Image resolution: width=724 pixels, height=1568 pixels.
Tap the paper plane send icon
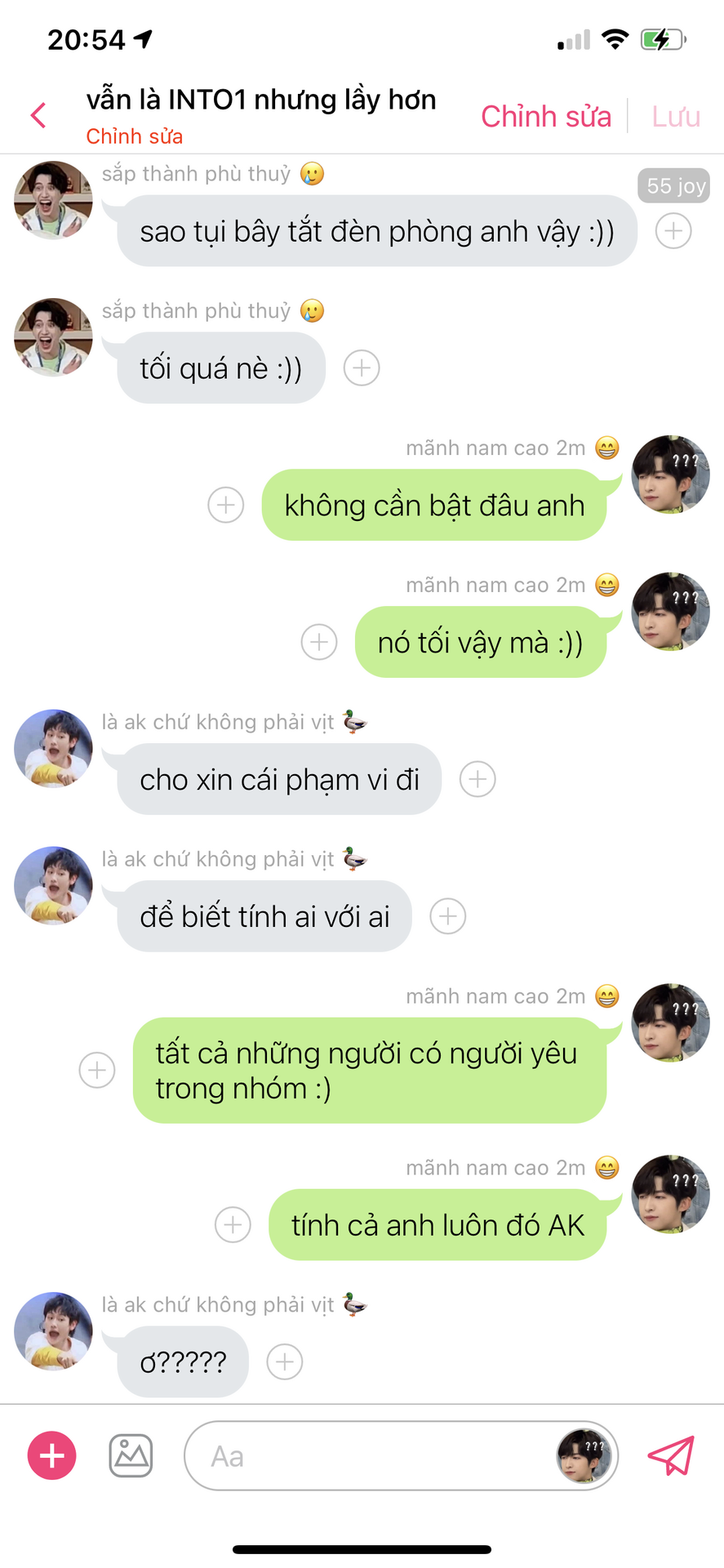pyautogui.click(x=671, y=1456)
